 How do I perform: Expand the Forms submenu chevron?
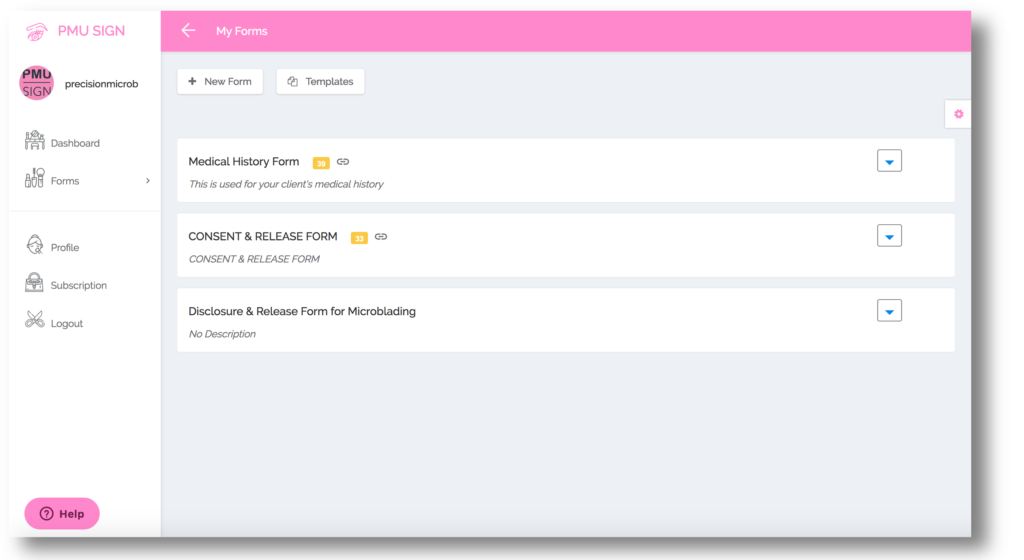[x=148, y=181]
